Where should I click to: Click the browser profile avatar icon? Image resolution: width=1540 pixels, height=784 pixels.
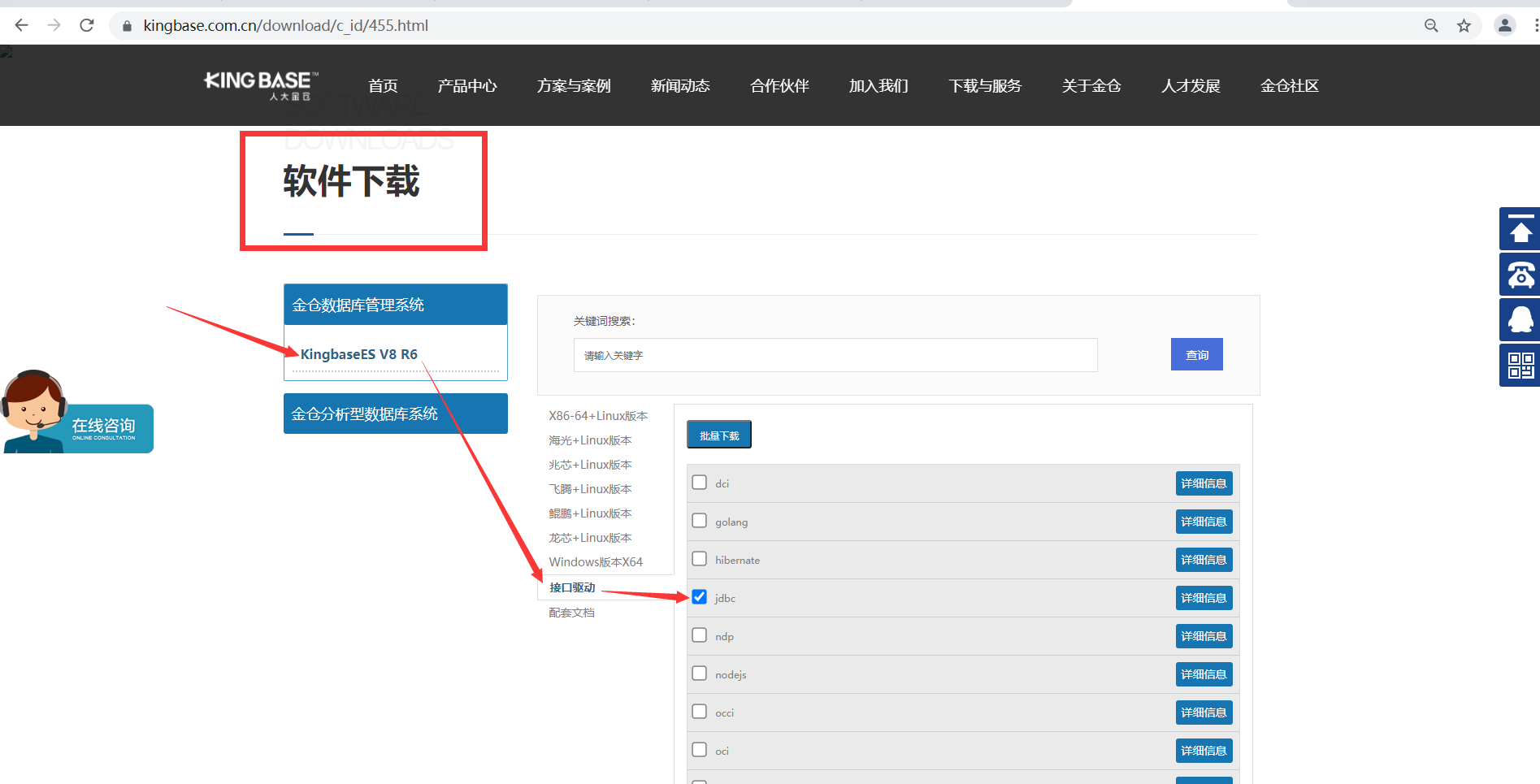1505,25
